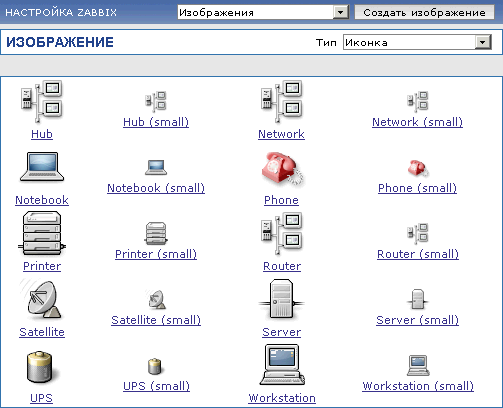Click the small Router icon image

coord(417,233)
